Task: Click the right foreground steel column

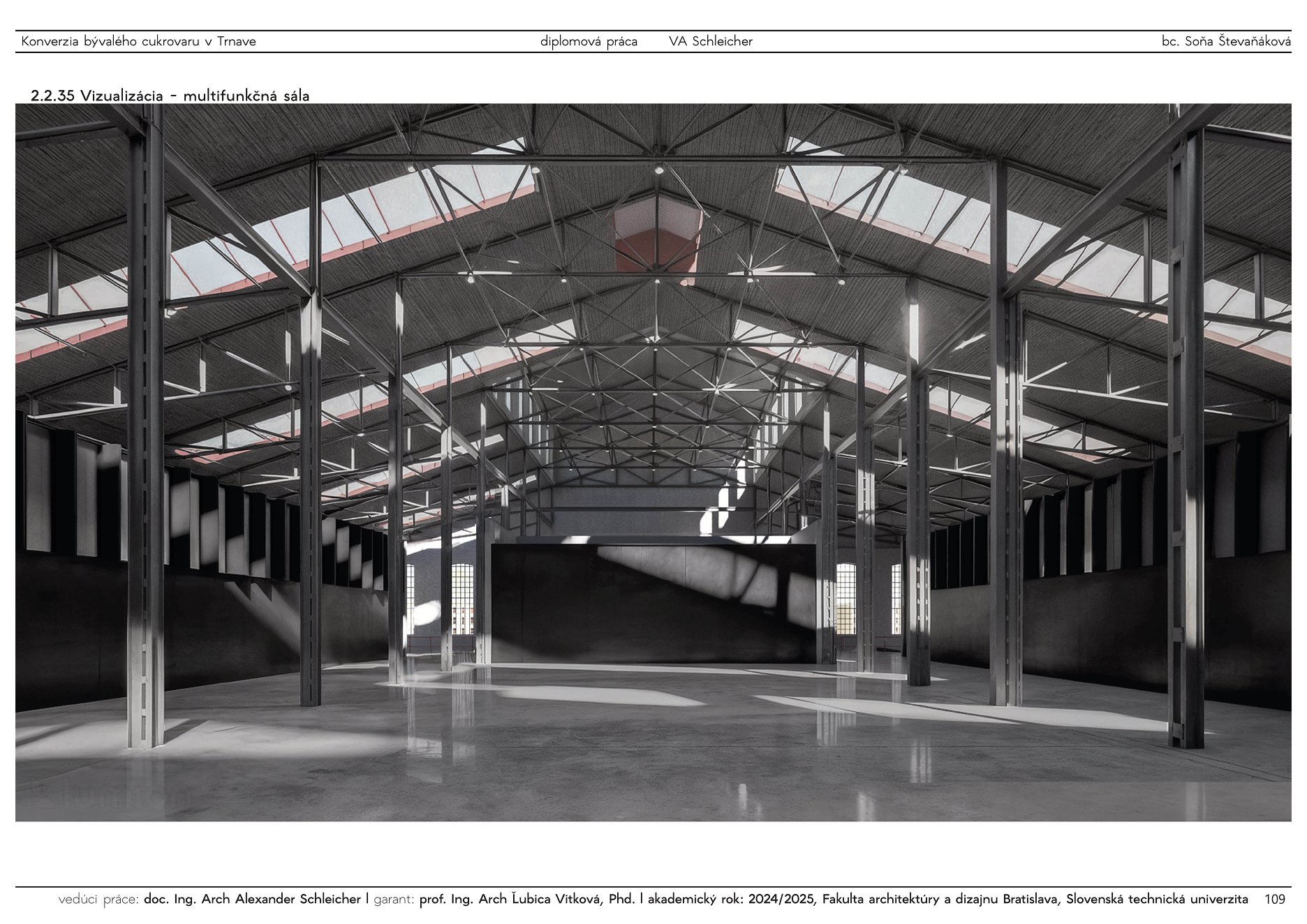Action: click(x=1186, y=440)
